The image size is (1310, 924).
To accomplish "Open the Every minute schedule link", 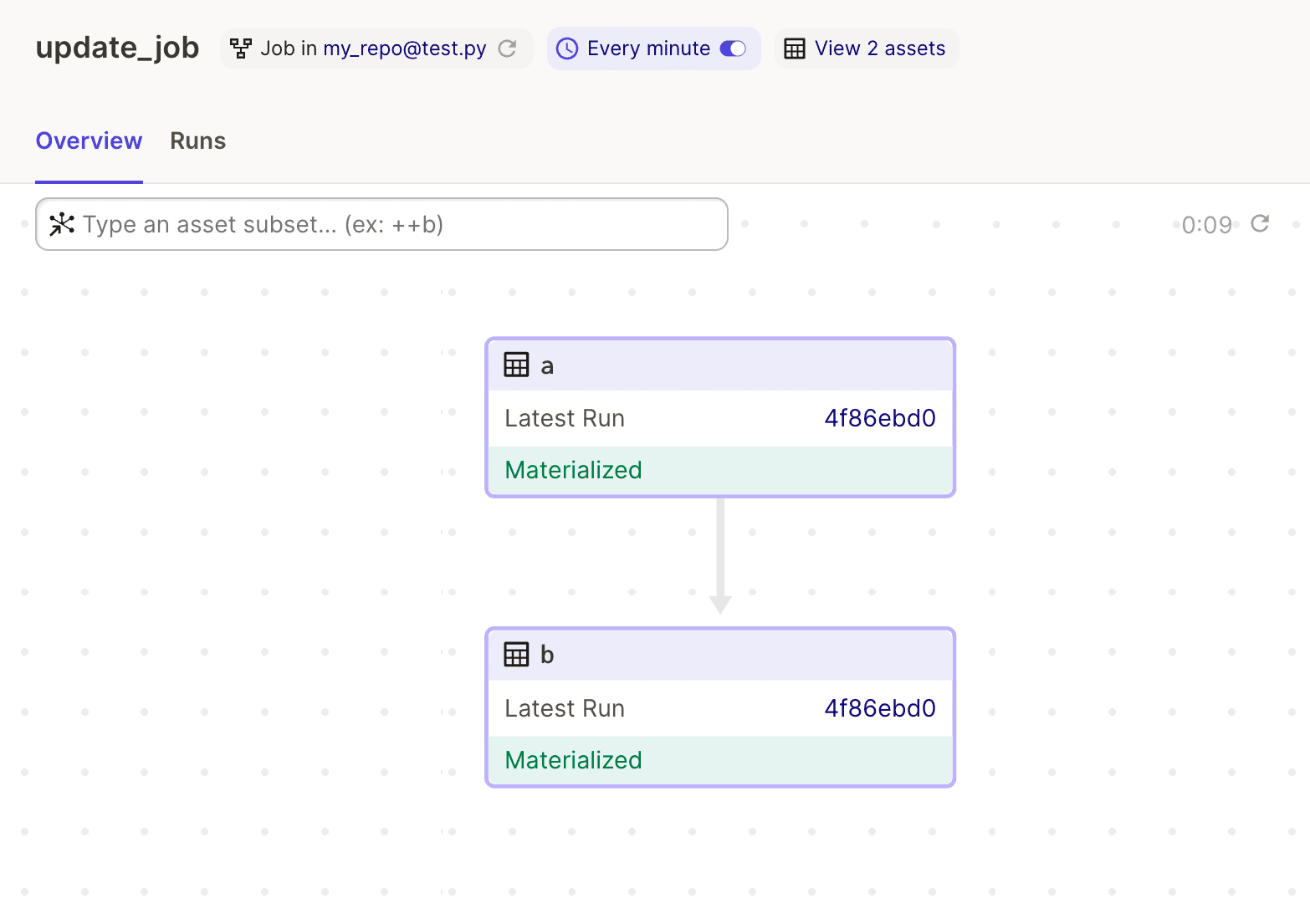I will click(x=648, y=48).
